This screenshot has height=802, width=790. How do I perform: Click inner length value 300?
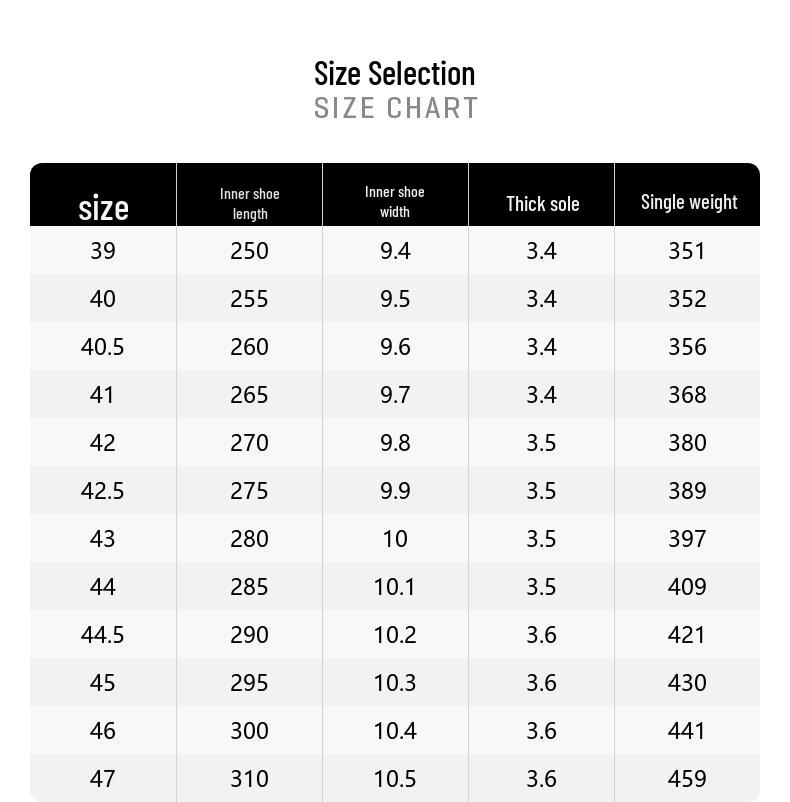(249, 731)
